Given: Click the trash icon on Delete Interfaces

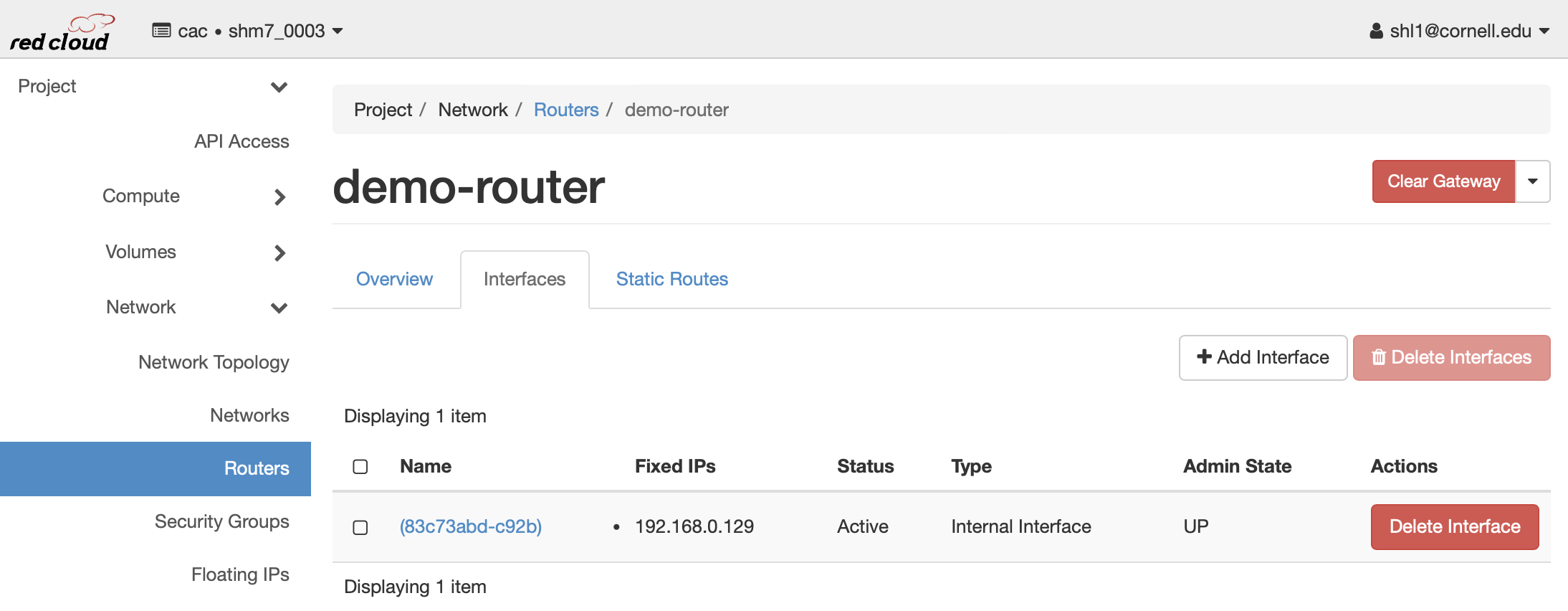Looking at the screenshot, I should click(x=1378, y=357).
